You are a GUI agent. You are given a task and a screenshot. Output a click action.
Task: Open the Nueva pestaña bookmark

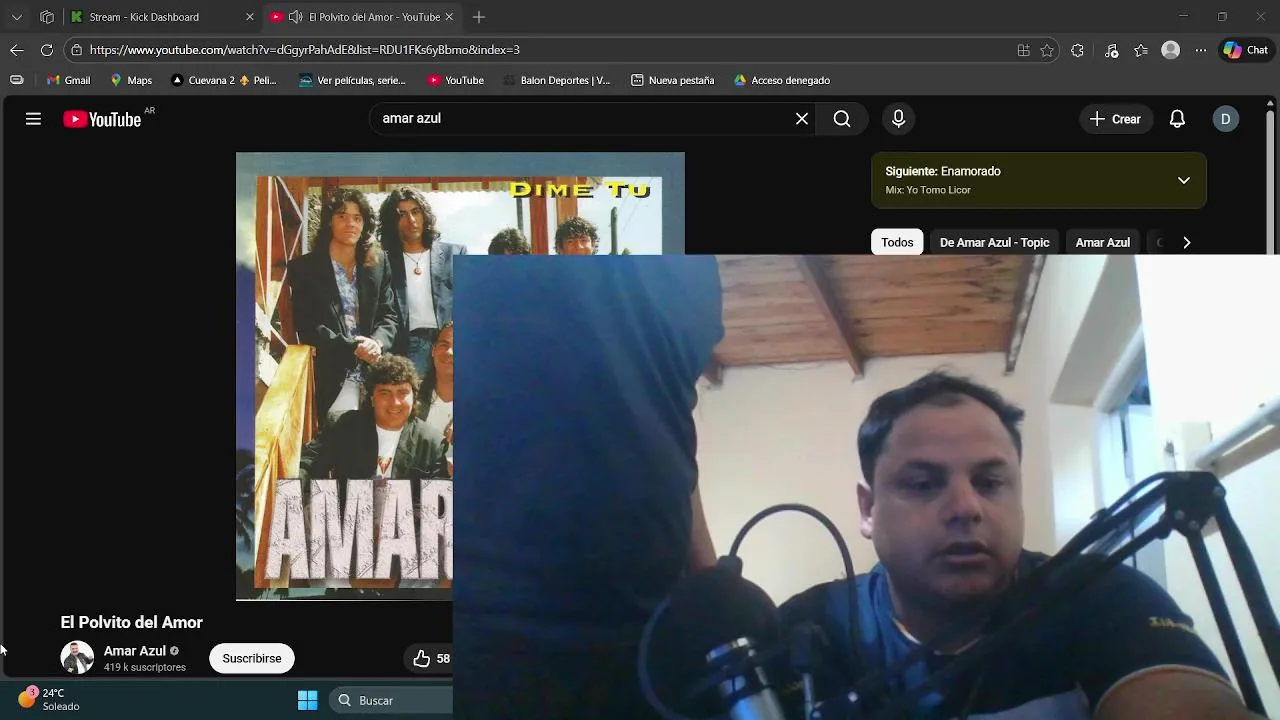[672, 80]
